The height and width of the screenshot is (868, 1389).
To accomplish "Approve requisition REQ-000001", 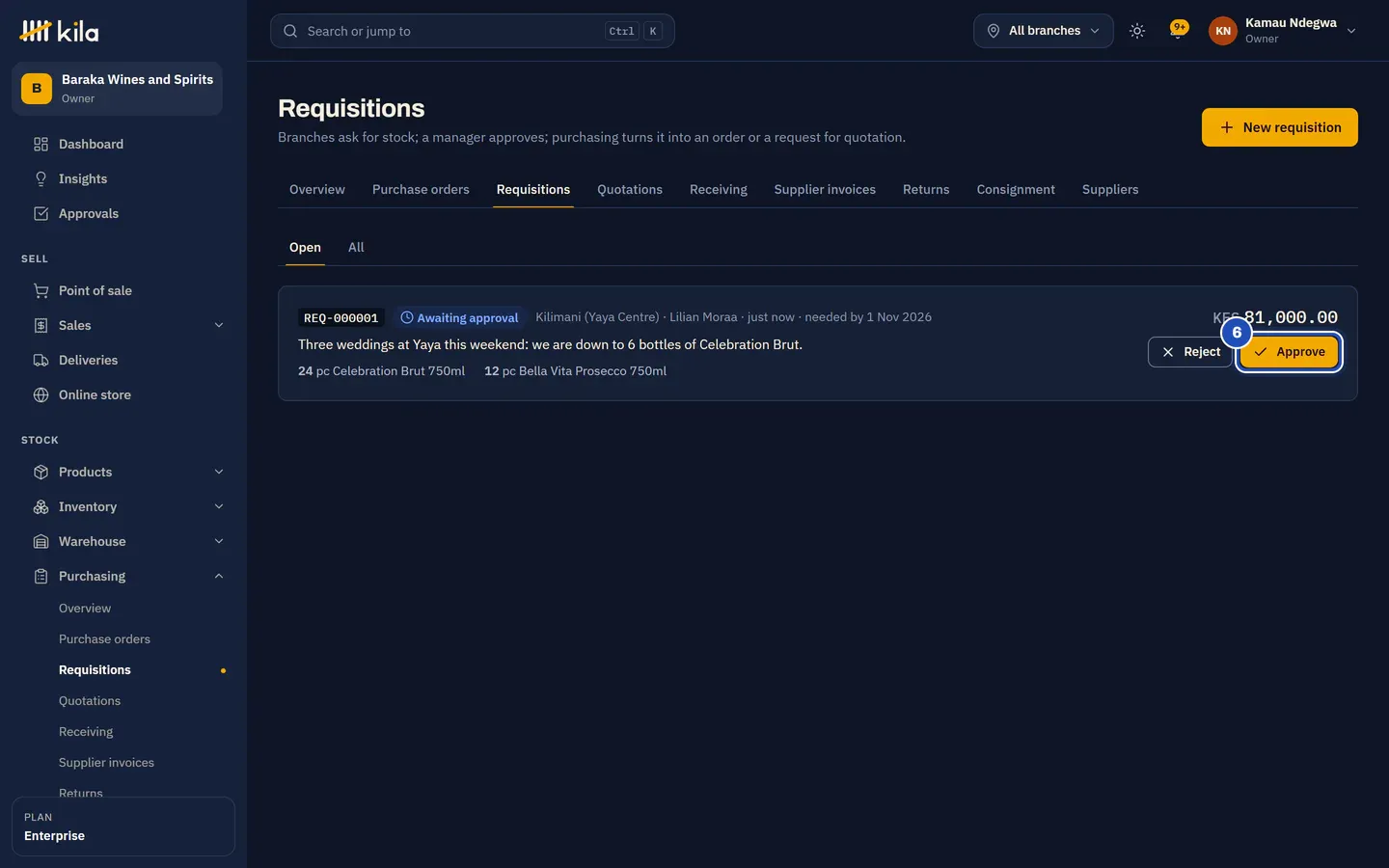I will [1290, 352].
